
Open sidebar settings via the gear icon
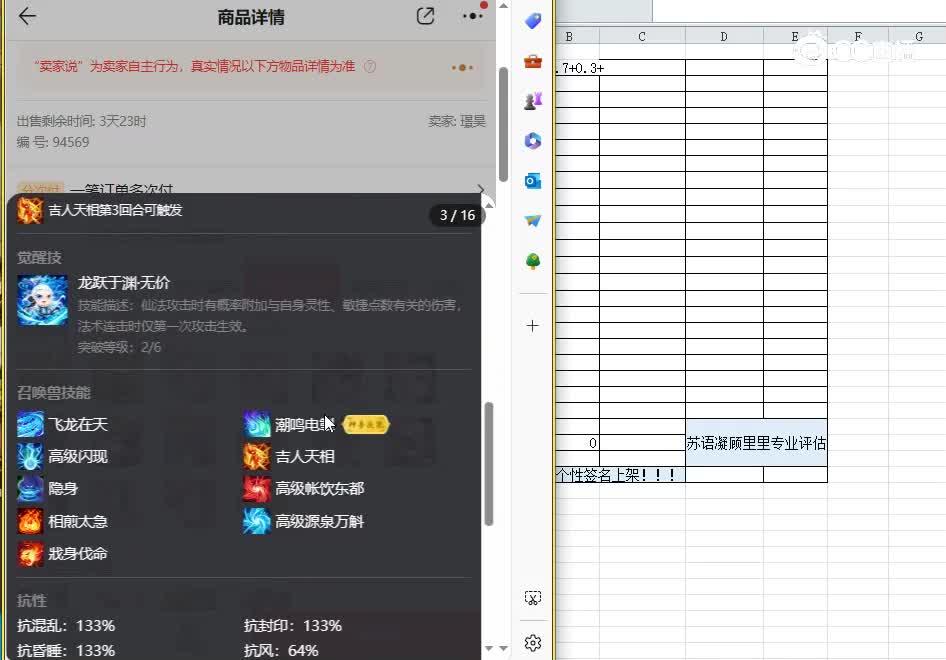click(532, 642)
